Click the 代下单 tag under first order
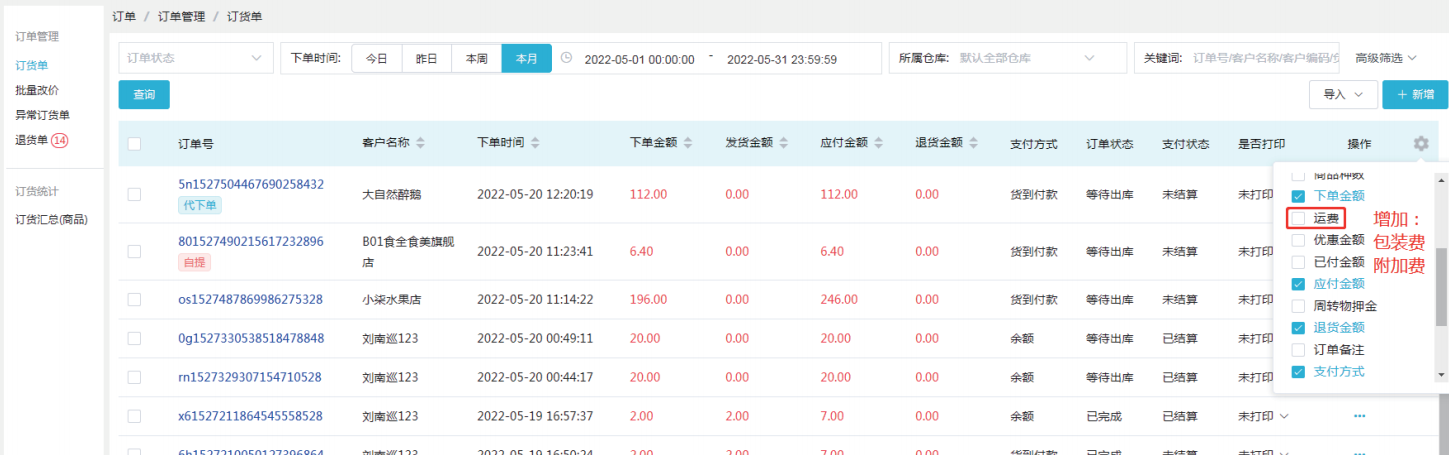Screen dimensions: 1449x455 pos(200,205)
